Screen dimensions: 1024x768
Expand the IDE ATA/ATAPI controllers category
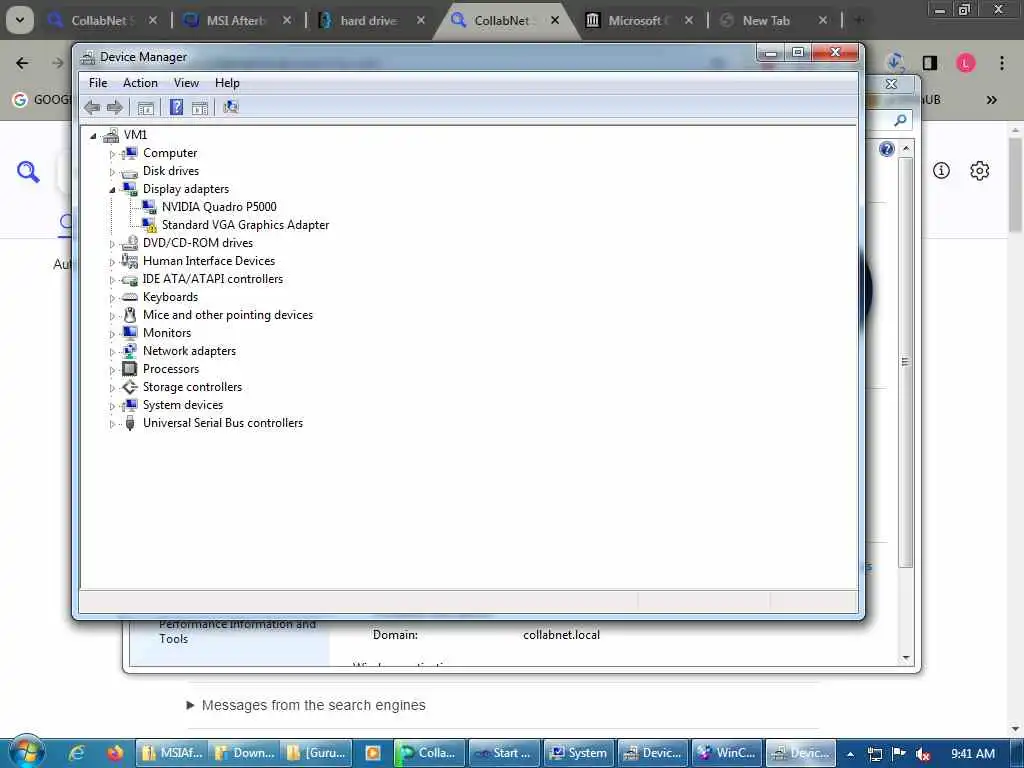tap(112, 280)
